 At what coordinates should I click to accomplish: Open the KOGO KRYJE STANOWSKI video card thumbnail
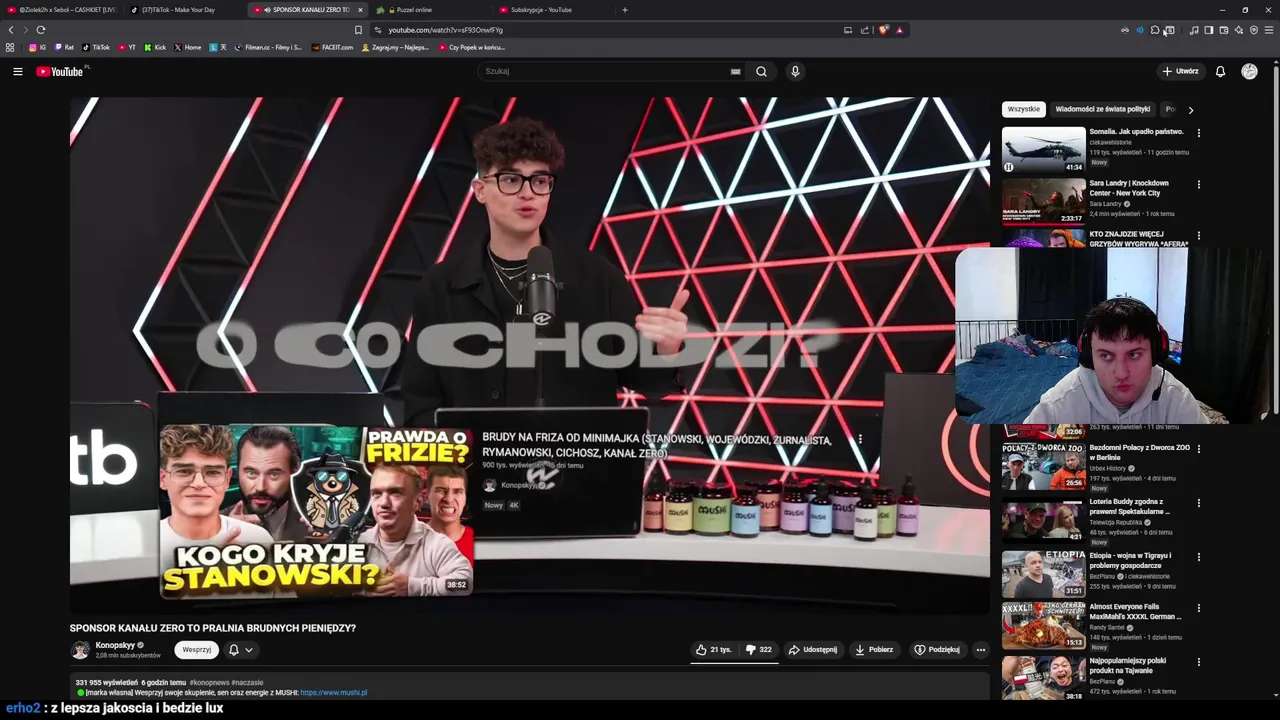click(x=317, y=510)
